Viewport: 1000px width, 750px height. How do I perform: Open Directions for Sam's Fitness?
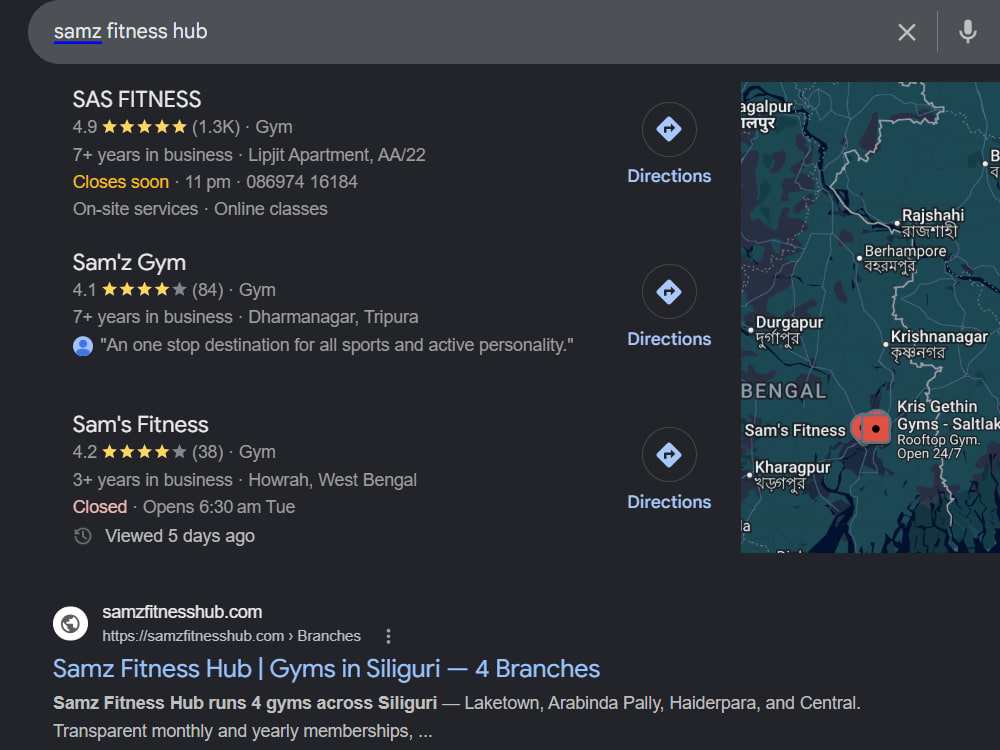pos(668,455)
